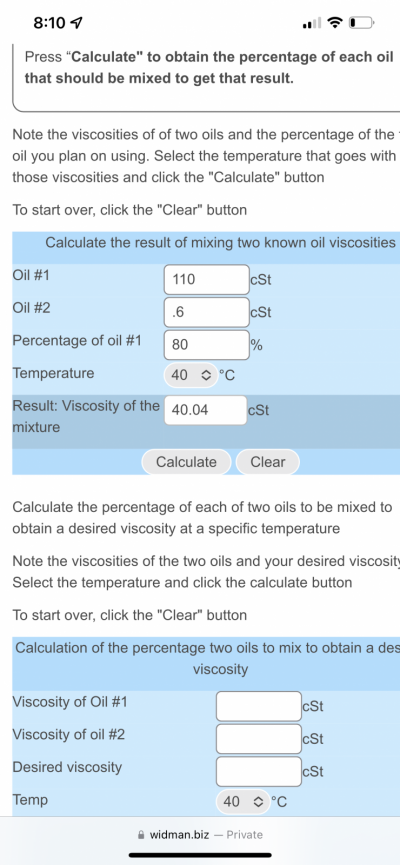Screen dimensions: 400x865
Task: Select the Oil #2 field containing .6
Action: [207, 312]
